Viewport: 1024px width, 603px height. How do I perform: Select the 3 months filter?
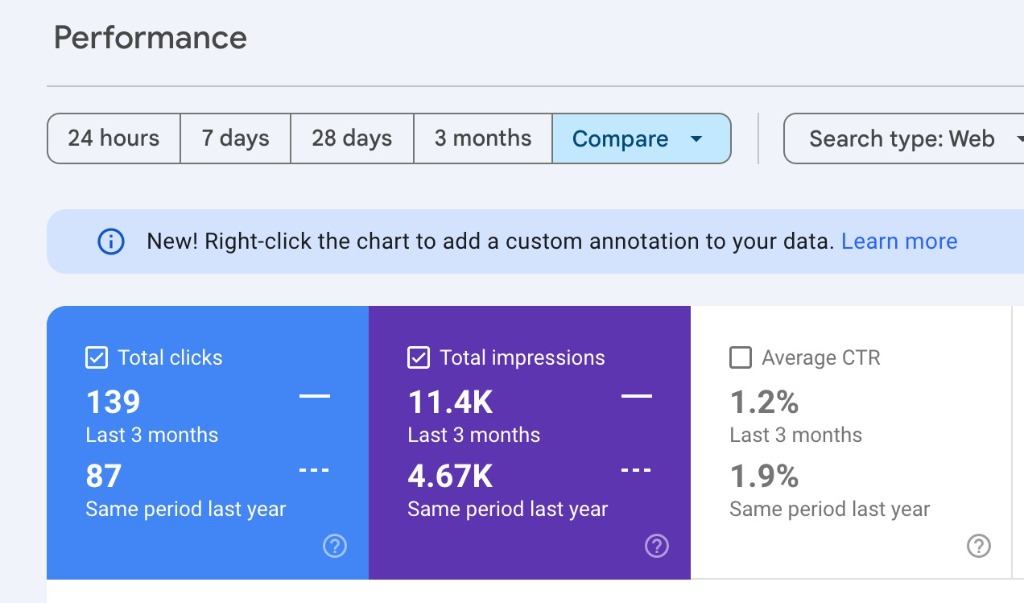(482, 139)
